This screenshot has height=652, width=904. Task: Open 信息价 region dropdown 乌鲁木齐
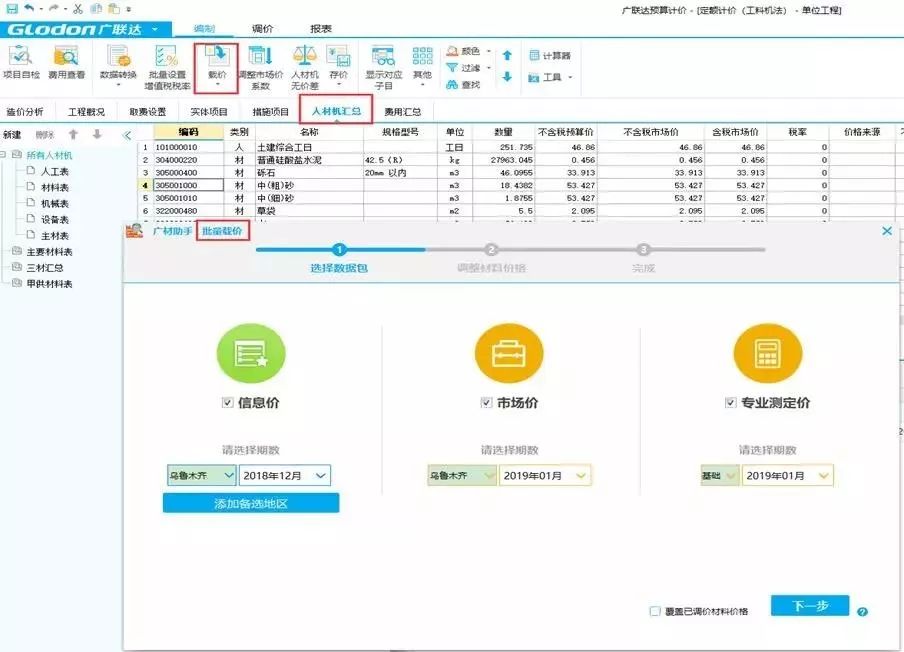tap(201, 476)
